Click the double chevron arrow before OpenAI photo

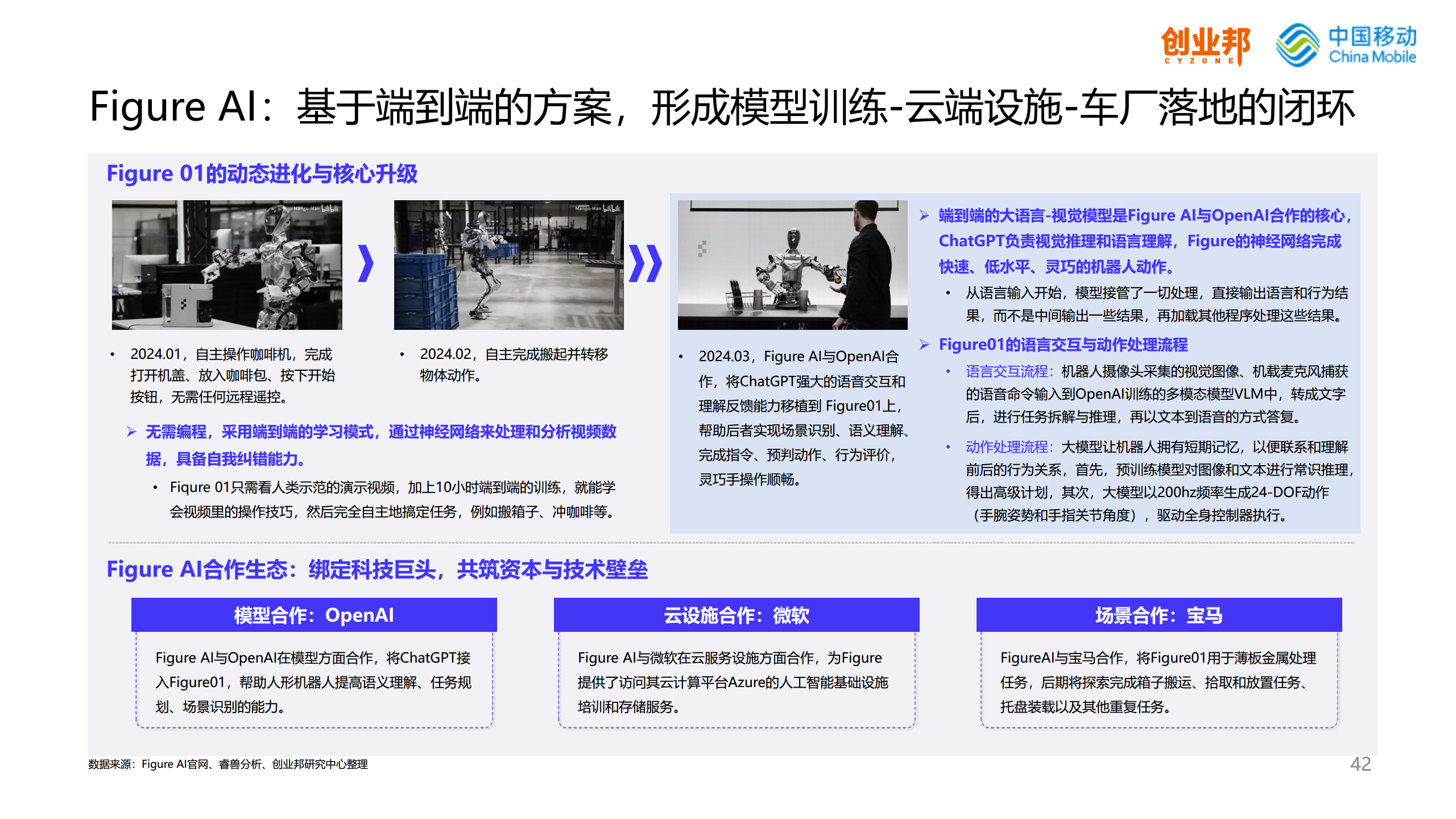[646, 263]
